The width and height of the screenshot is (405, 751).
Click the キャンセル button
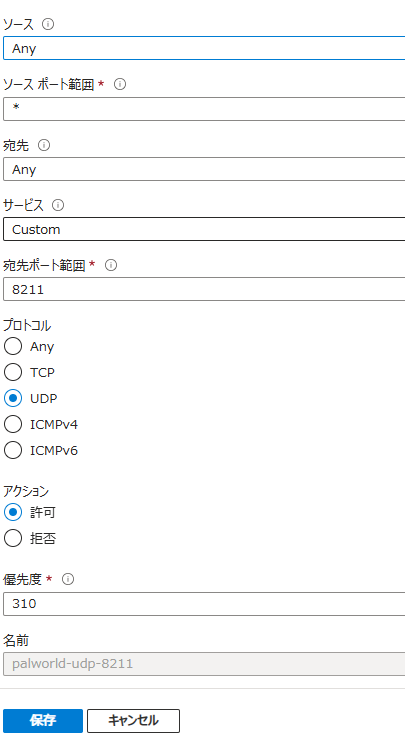(134, 721)
